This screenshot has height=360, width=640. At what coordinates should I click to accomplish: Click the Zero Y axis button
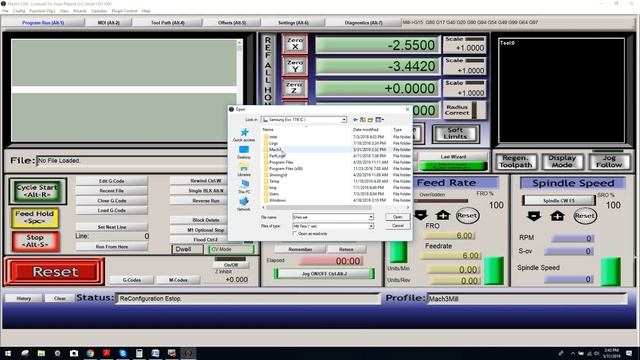click(295, 66)
